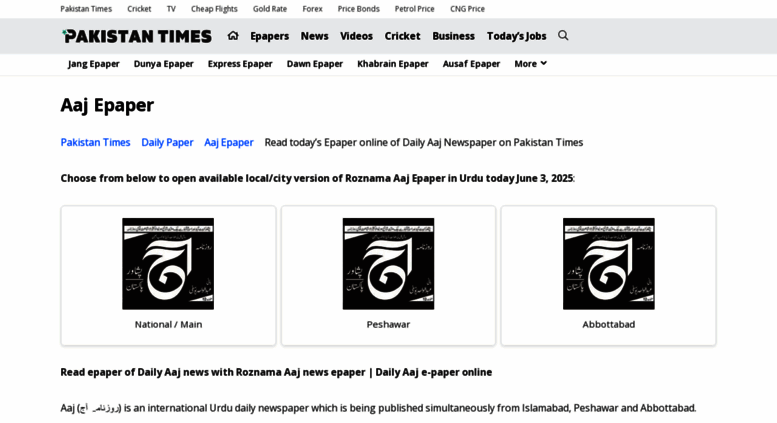Open the Peshawar Aaj epaper thumbnail
Viewport: 777px width, 423px height.
click(x=388, y=264)
